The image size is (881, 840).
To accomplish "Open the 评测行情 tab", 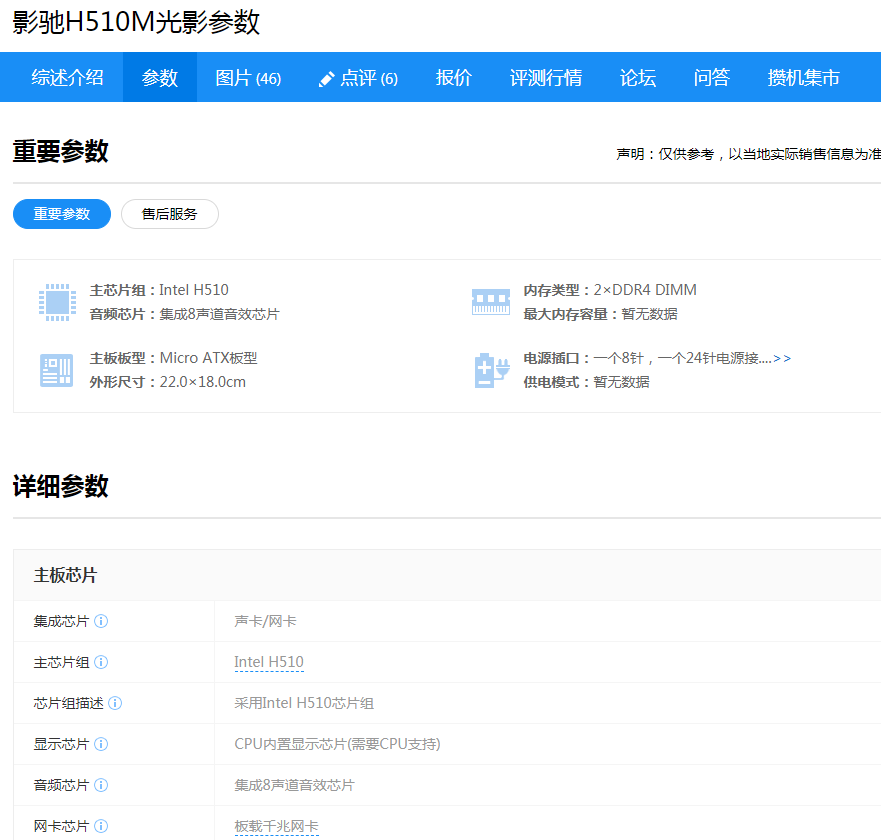I will click(546, 78).
